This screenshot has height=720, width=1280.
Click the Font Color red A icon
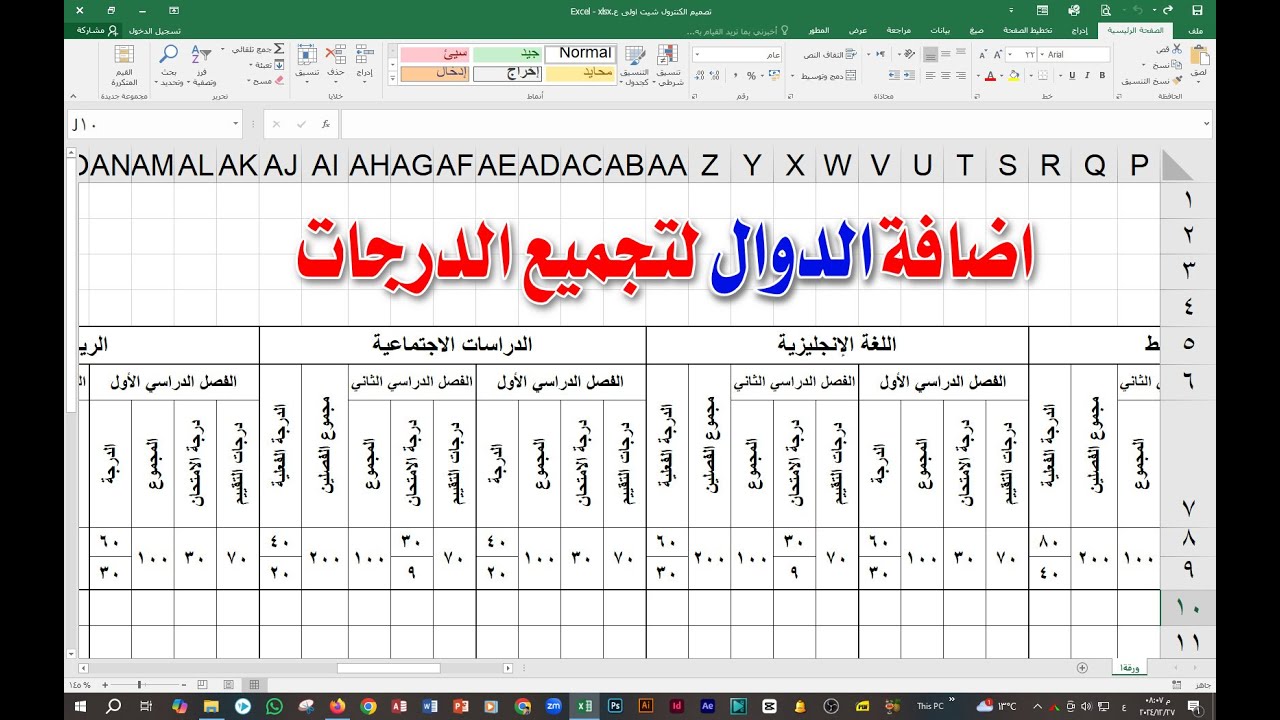pos(990,76)
